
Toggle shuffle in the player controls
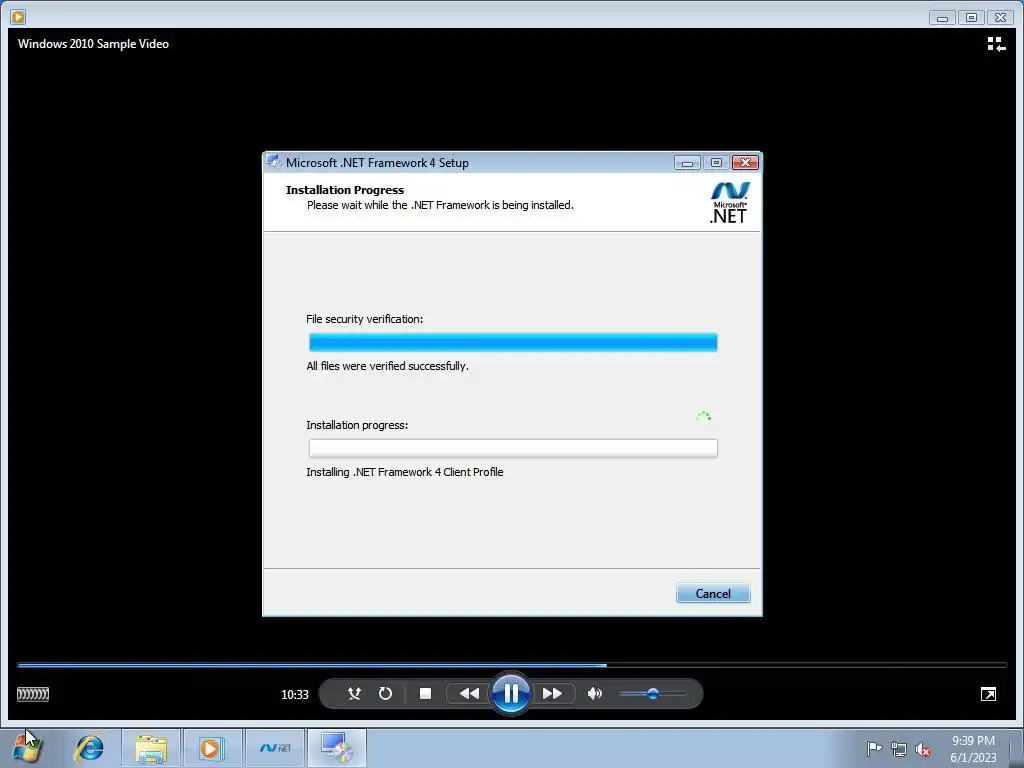pyautogui.click(x=354, y=694)
